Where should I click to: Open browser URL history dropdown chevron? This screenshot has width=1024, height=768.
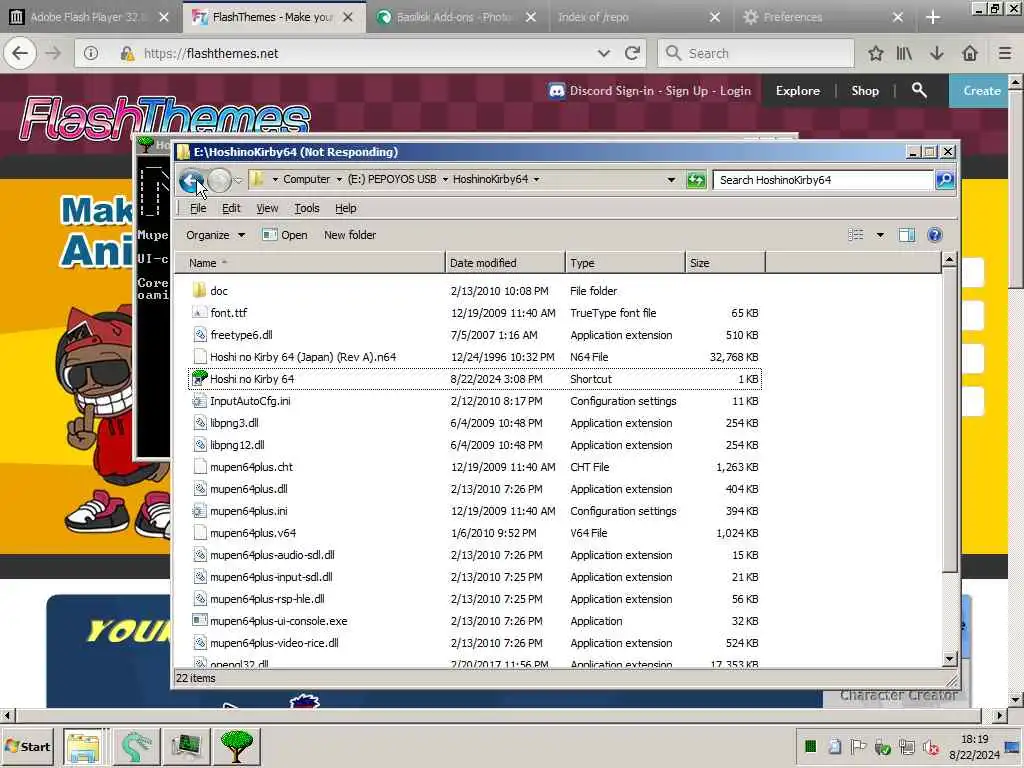[x=603, y=54]
